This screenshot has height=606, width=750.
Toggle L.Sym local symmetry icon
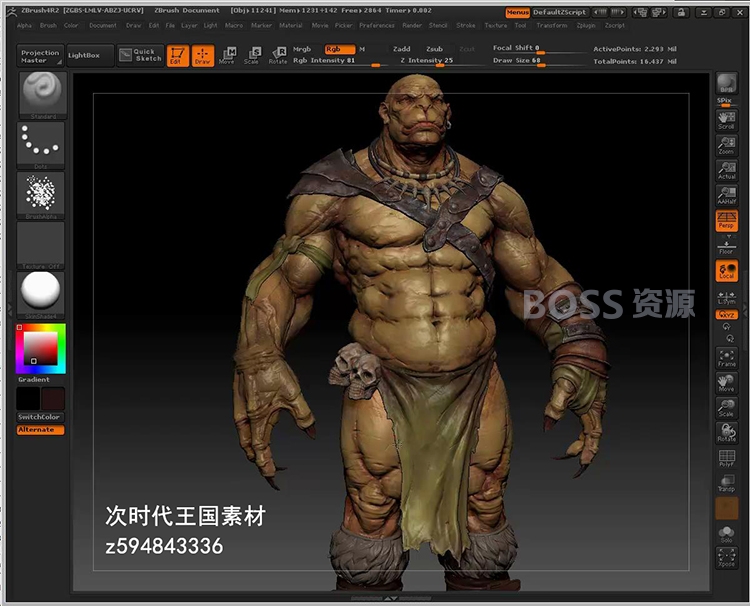click(727, 298)
